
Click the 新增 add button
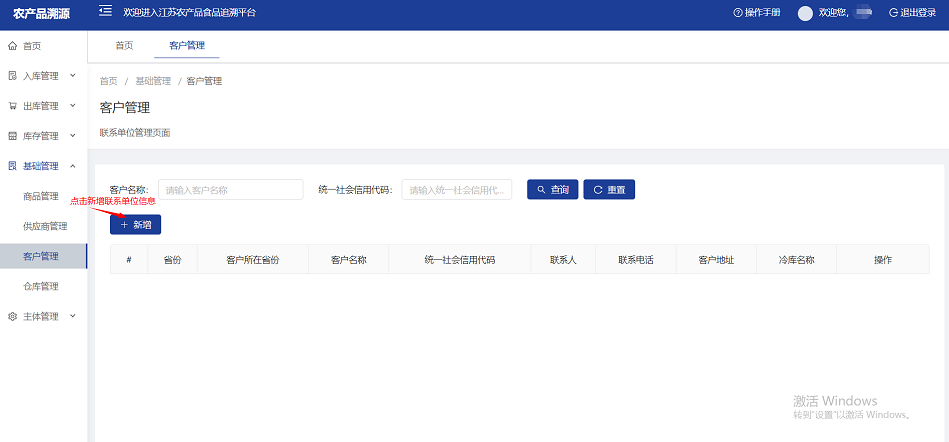click(x=135, y=225)
